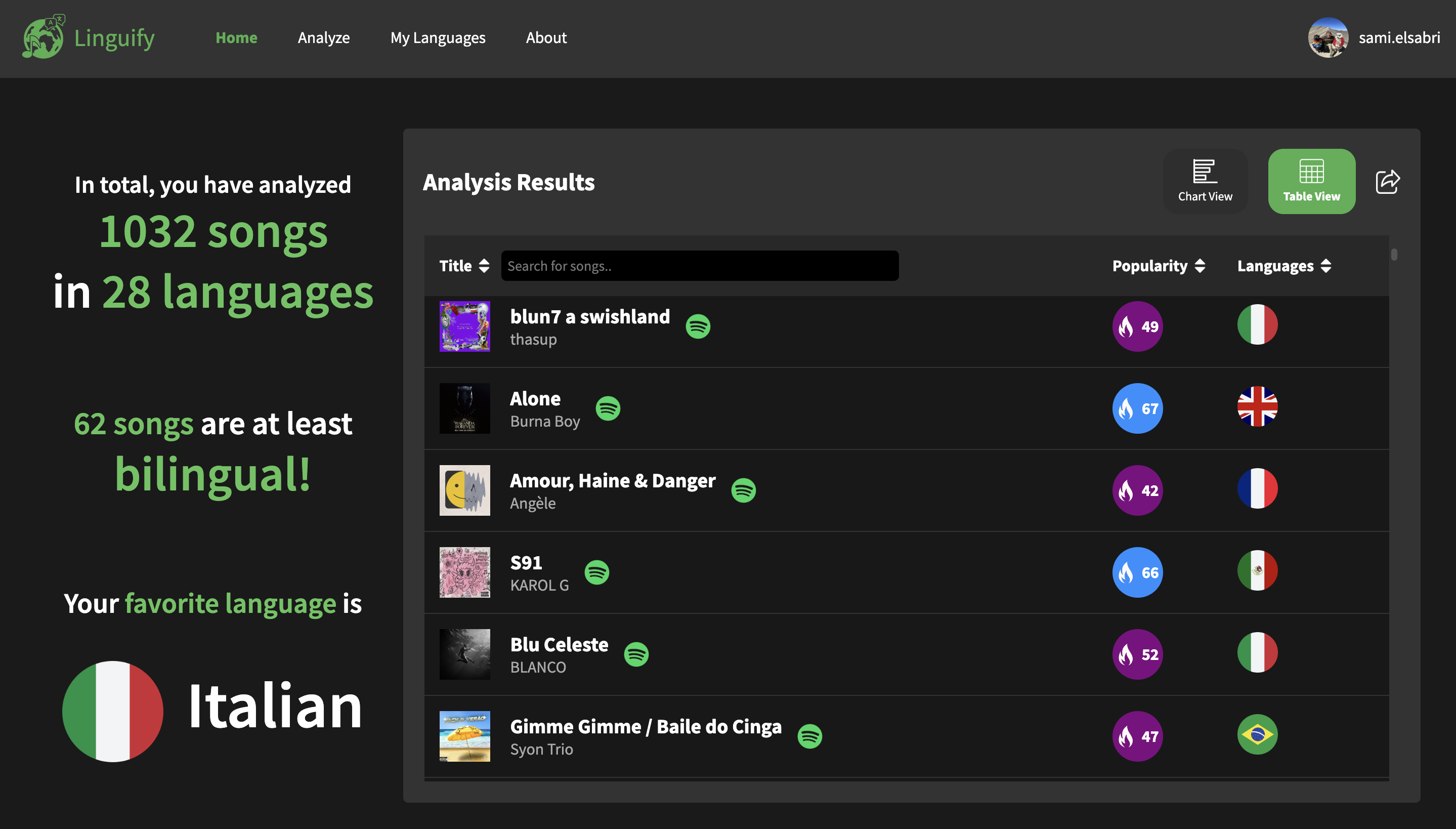Viewport: 1456px width, 829px height.
Task: Sort songs by Title arrows
Action: [x=484, y=266]
